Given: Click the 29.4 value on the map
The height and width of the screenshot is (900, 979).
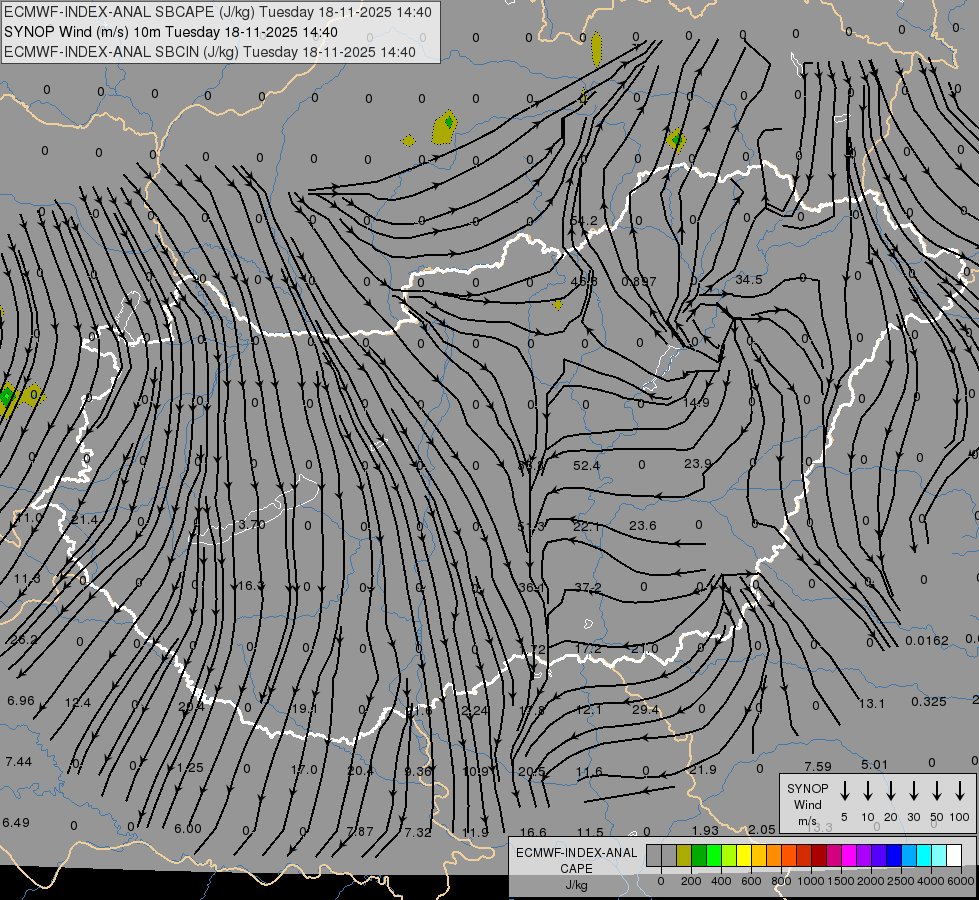Looking at the screenshot, I should (x=645, y=710).
